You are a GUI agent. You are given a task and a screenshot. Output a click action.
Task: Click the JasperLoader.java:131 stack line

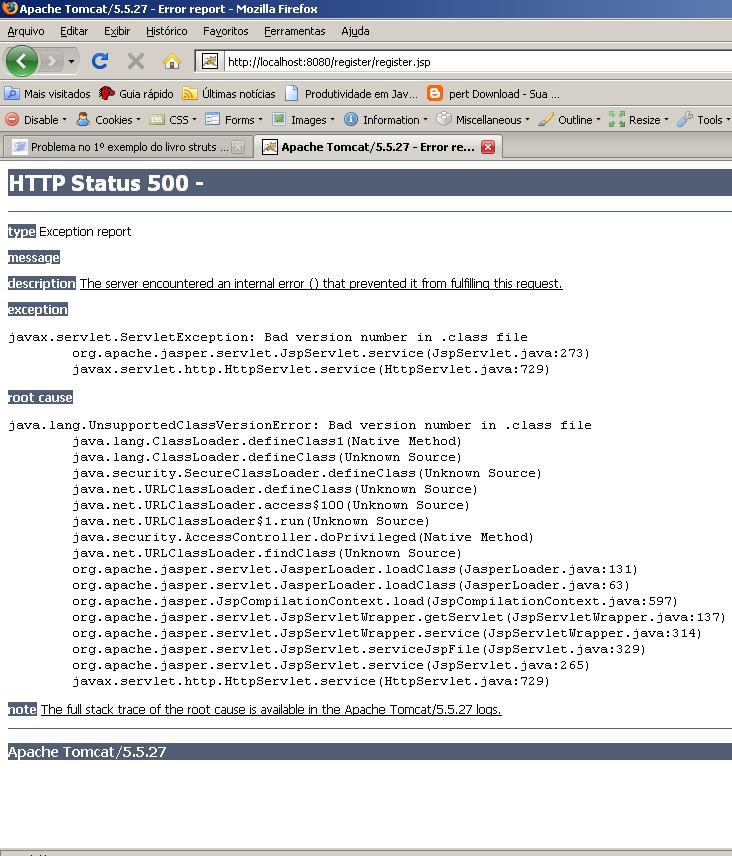coord(355,569)
